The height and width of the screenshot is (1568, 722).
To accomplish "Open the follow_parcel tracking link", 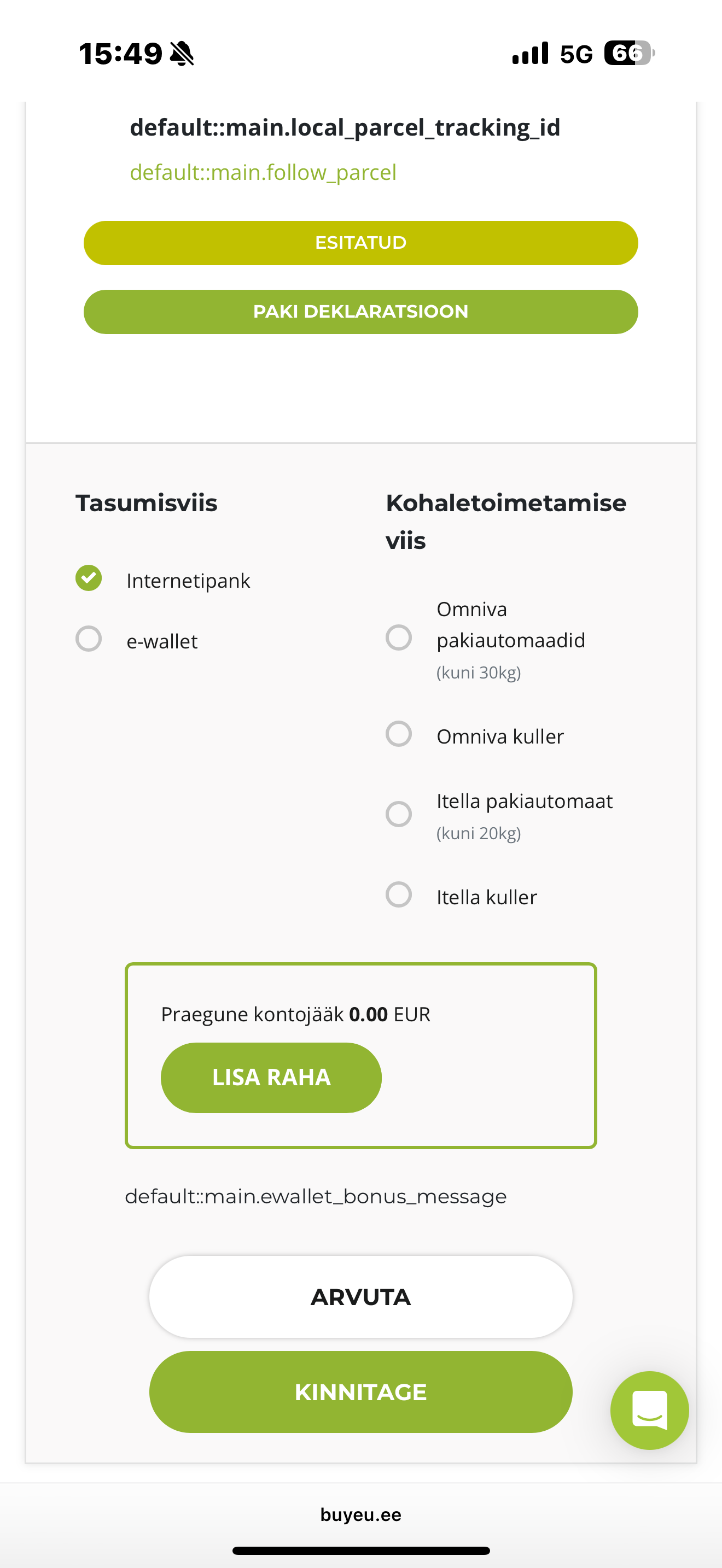I will (263, 172).
